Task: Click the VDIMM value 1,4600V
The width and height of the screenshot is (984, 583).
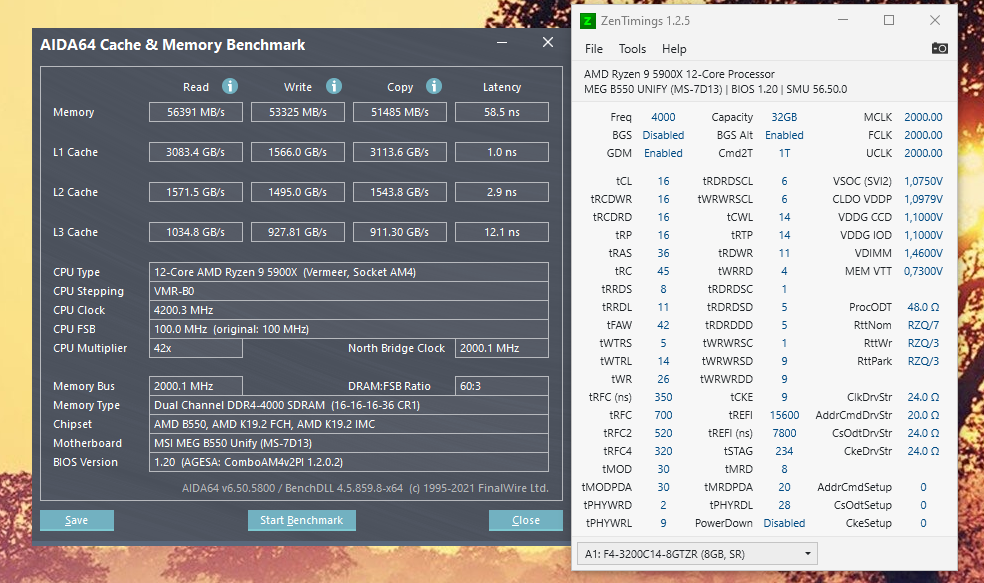Action: 923,254
